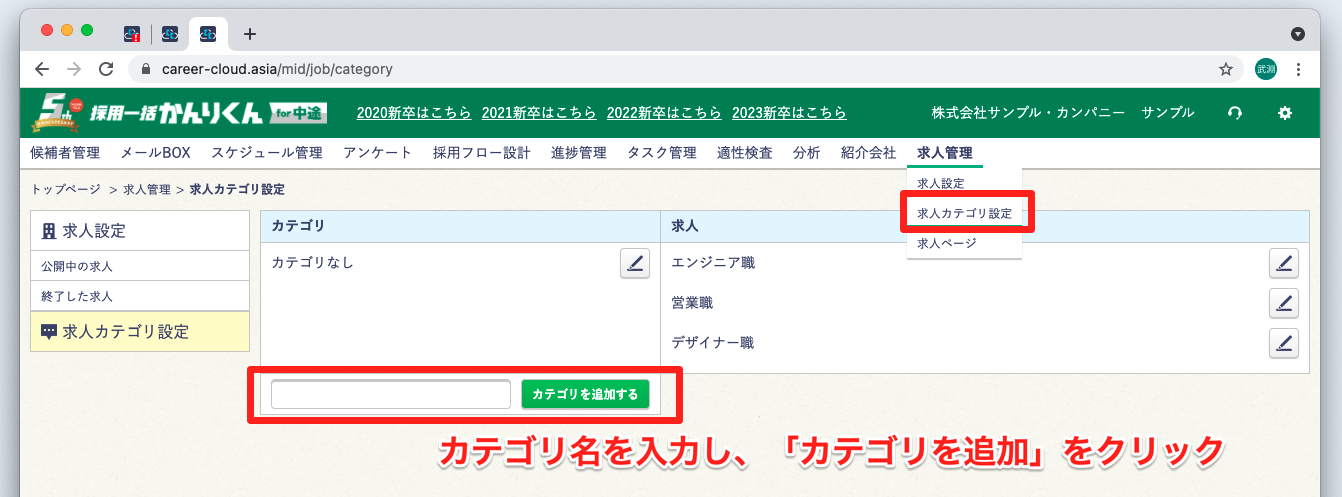Open settings gear in green header
The image size is (1342, 497).
point(1285,113)
